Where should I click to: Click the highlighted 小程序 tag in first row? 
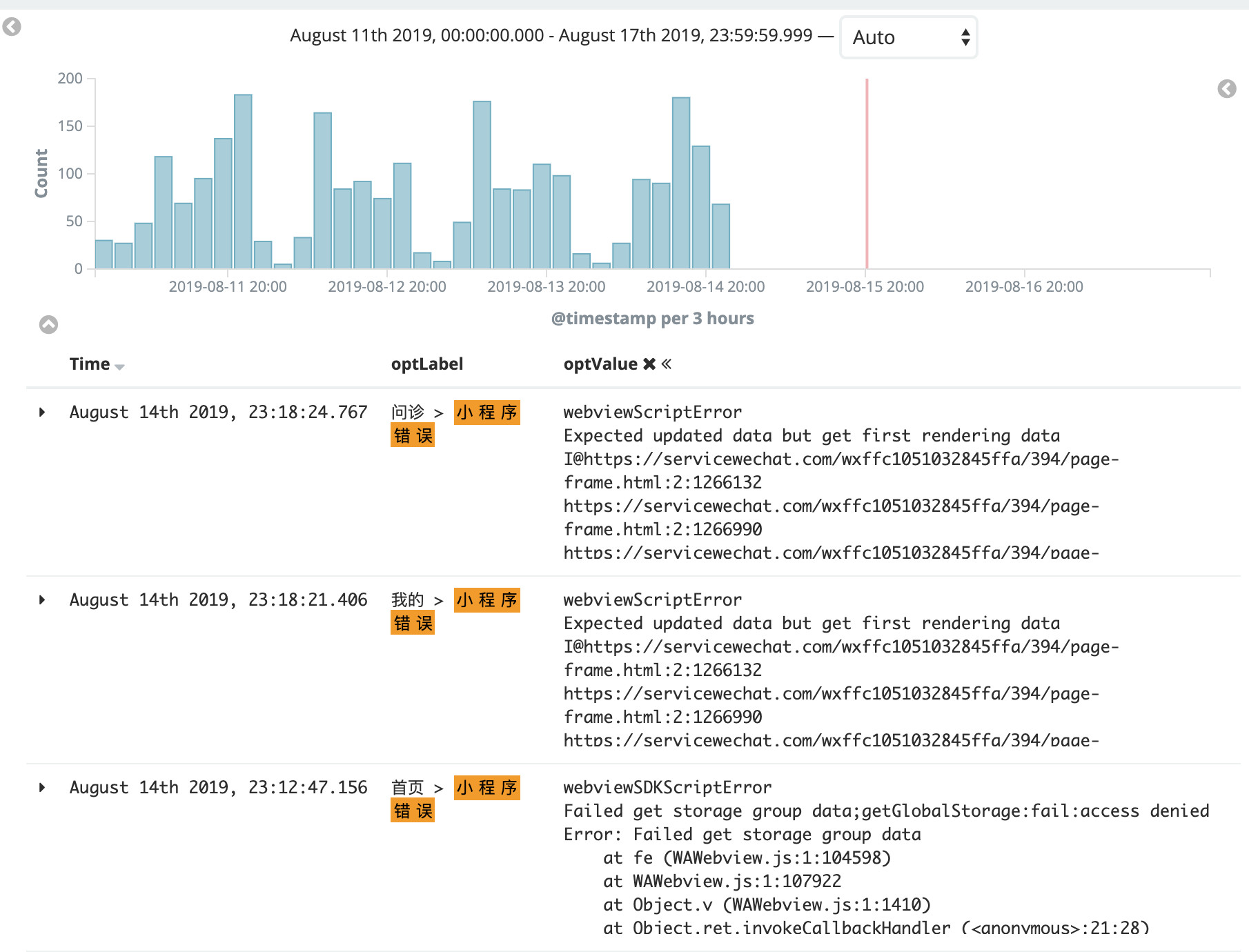487,413
